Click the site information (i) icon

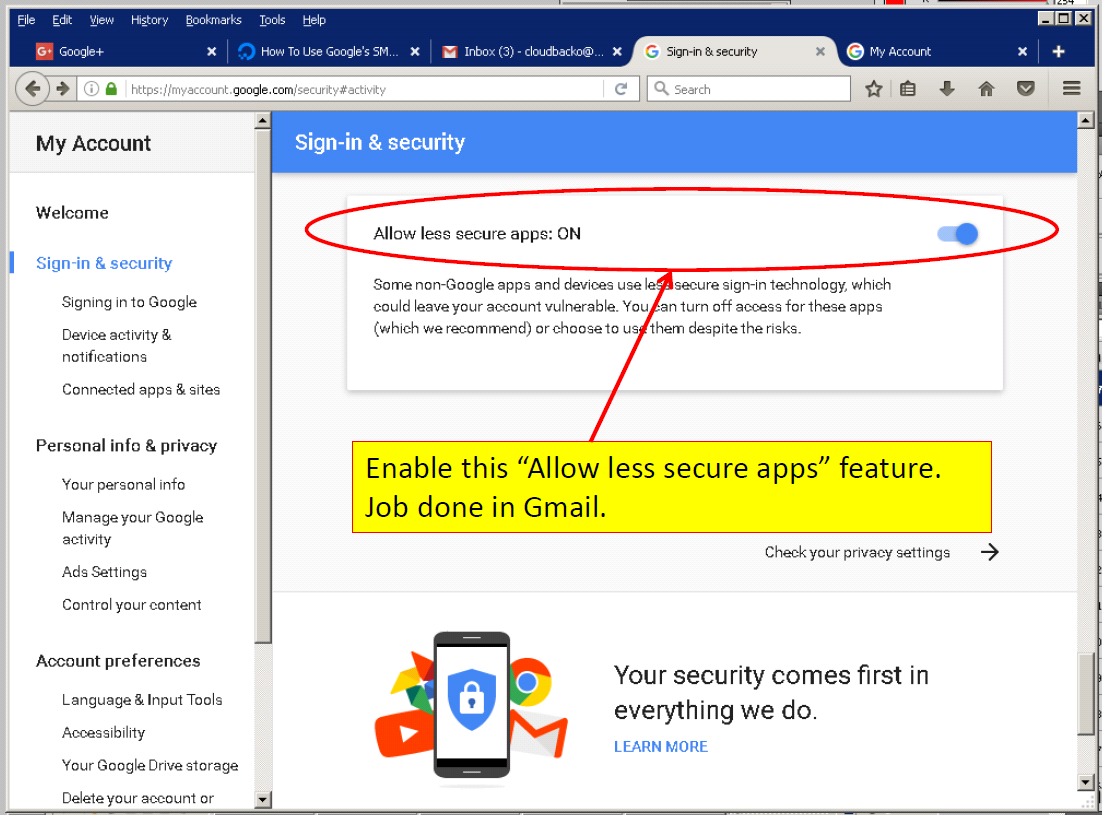91,89
